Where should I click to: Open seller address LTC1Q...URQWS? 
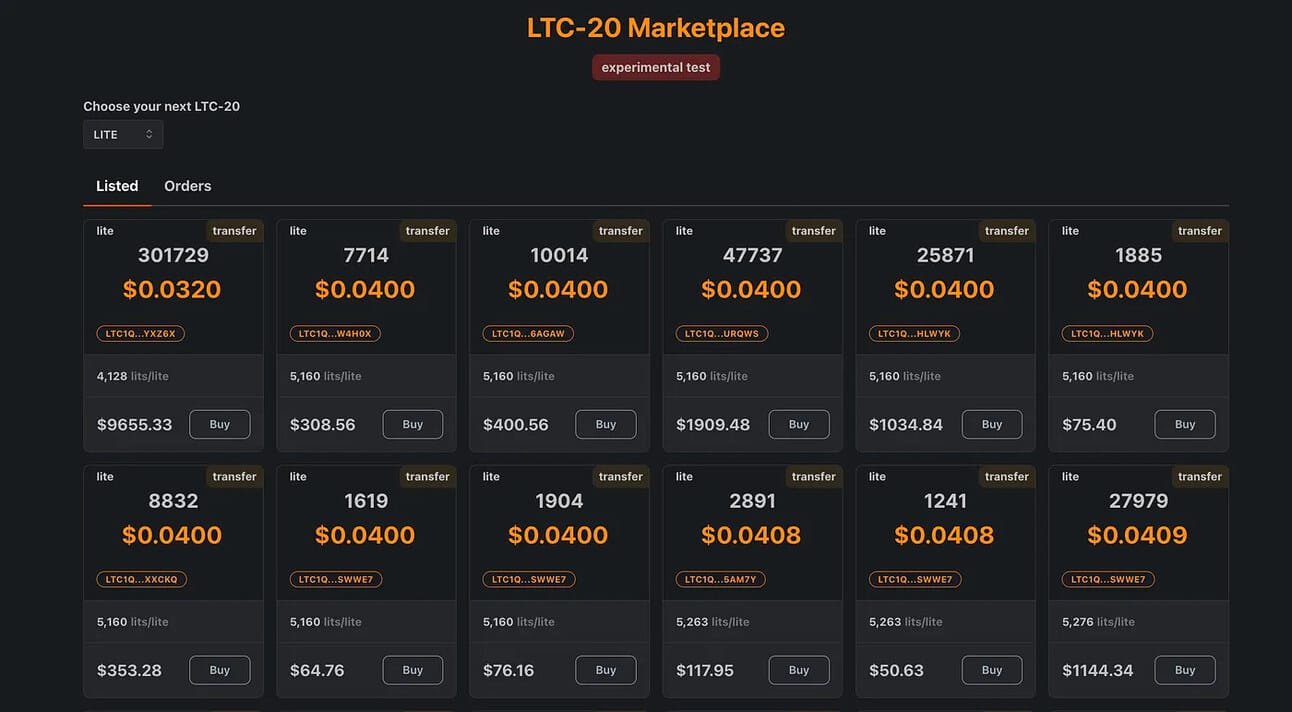pyautogui.click(x=721, y=333)
